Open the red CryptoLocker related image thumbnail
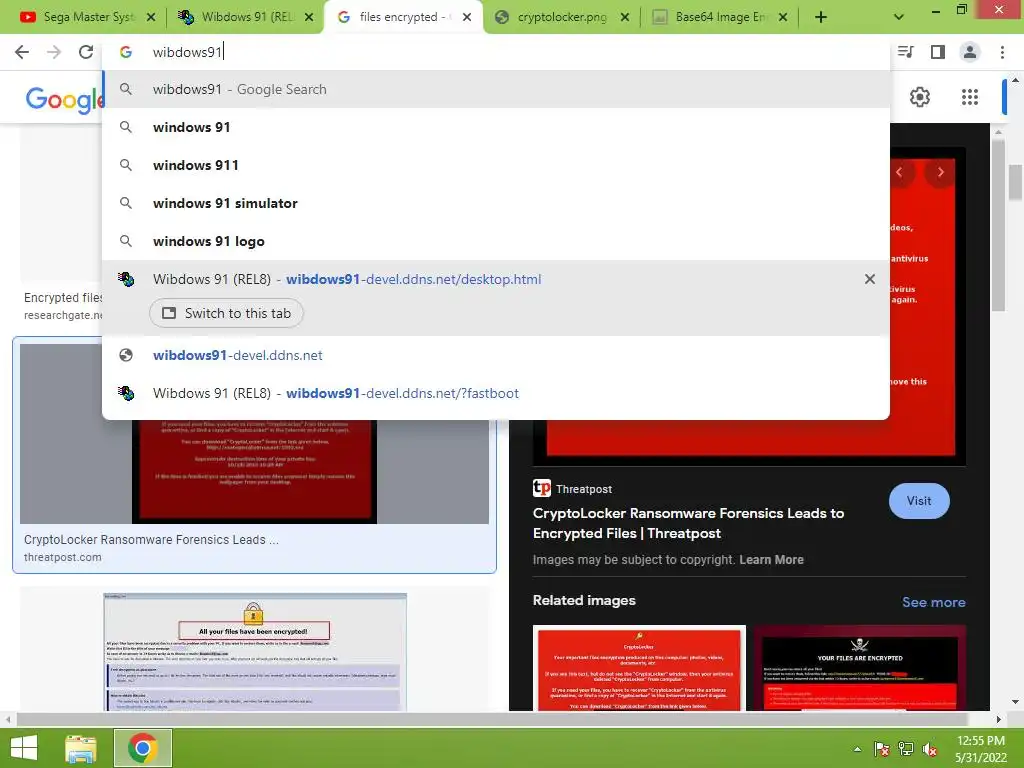Viewport: 1024px width, 768px height. click(x=639, y=667)
